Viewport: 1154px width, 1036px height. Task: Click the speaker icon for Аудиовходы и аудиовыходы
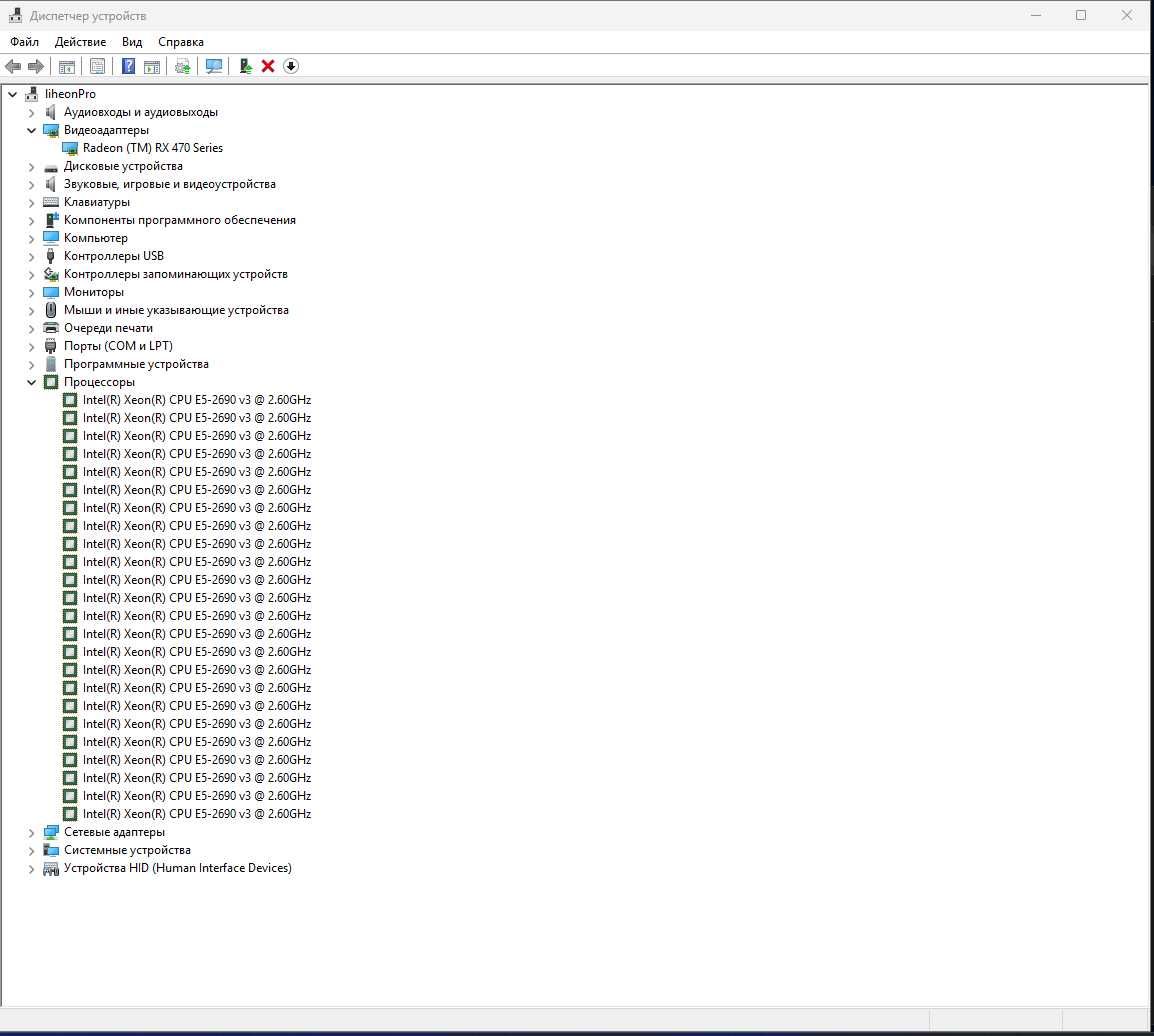tap(51, 112)
